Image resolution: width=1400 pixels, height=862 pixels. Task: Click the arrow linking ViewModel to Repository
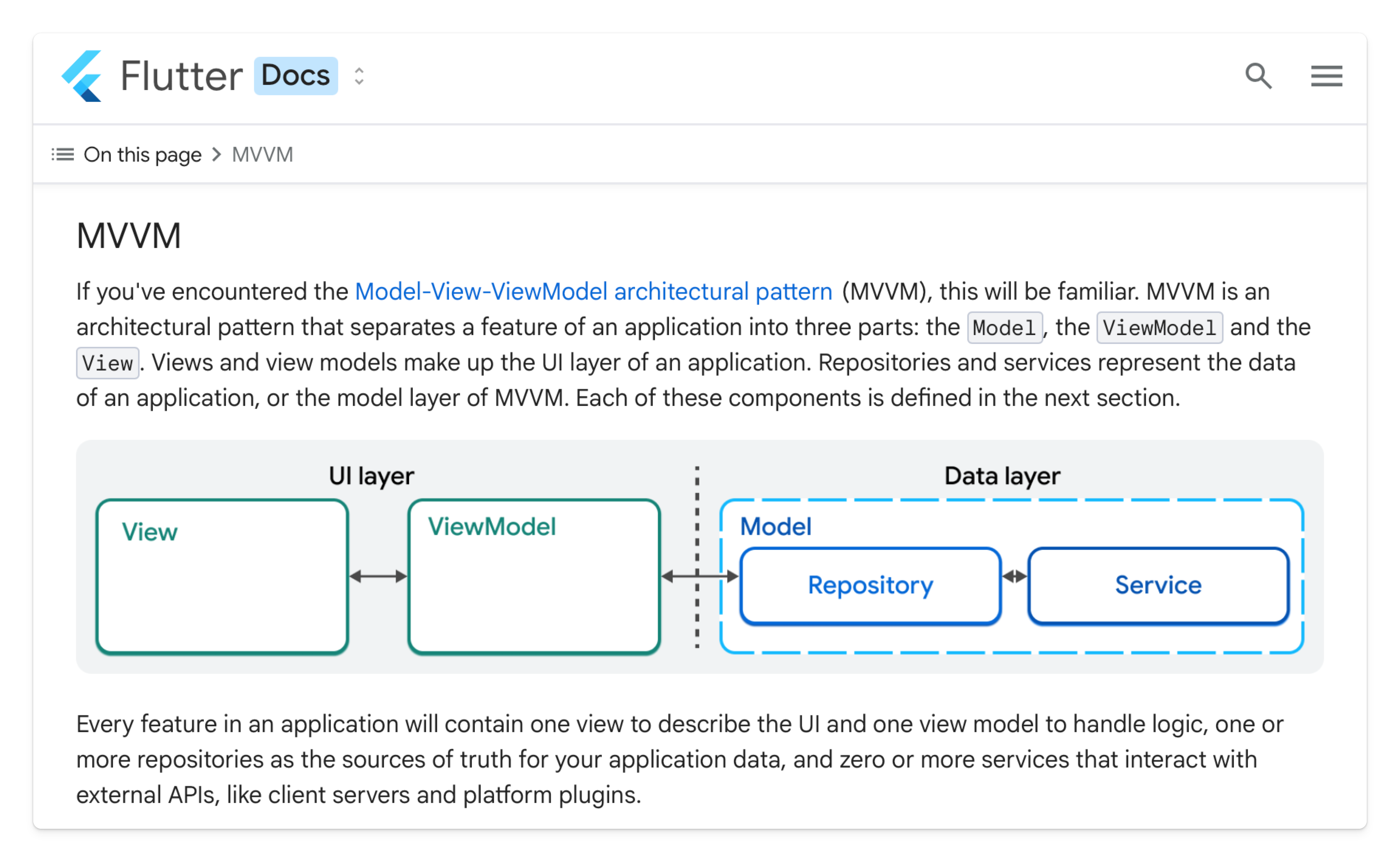coord(700,577)
